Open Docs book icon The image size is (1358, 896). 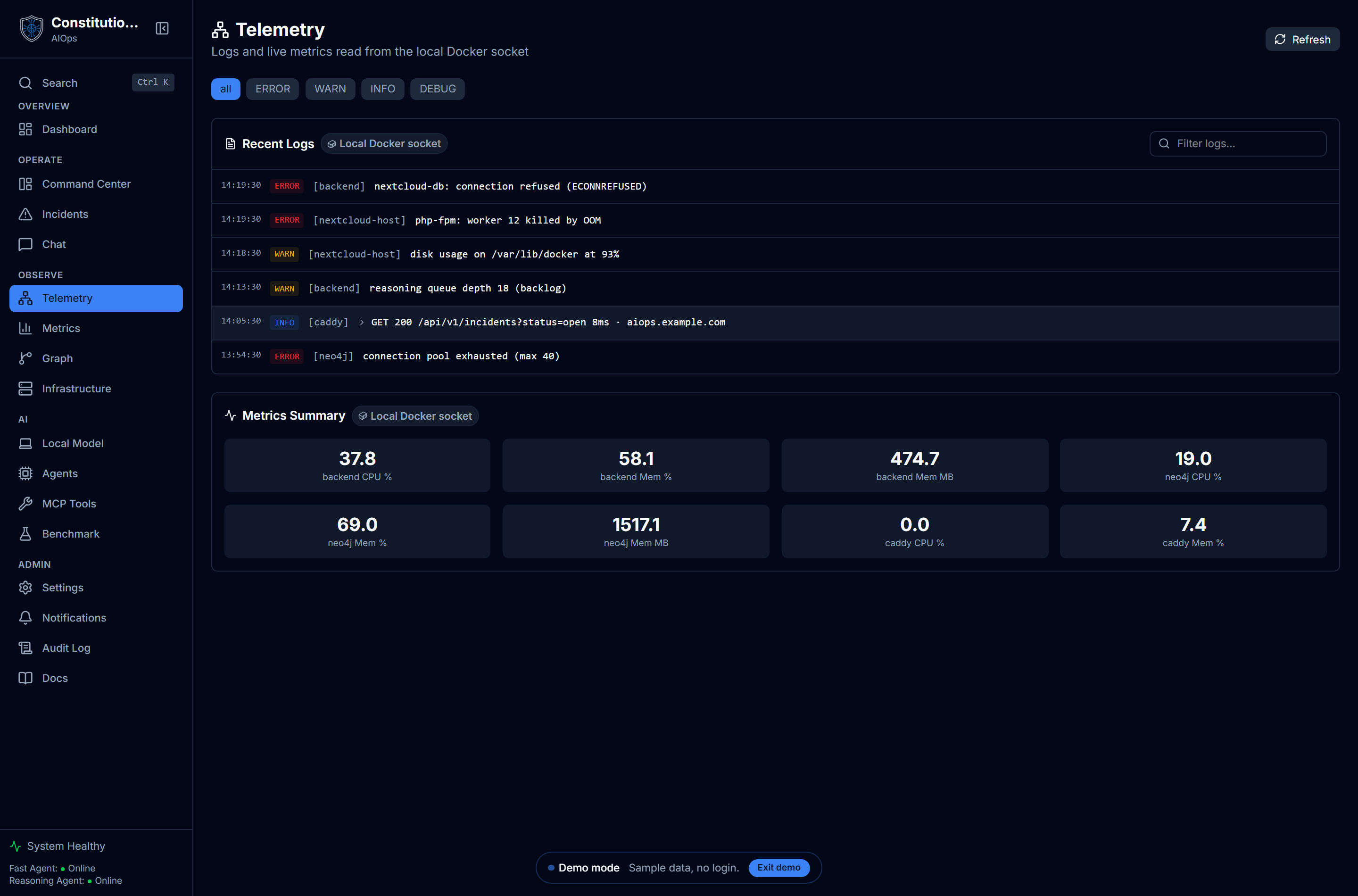click(x=25, y=678)
